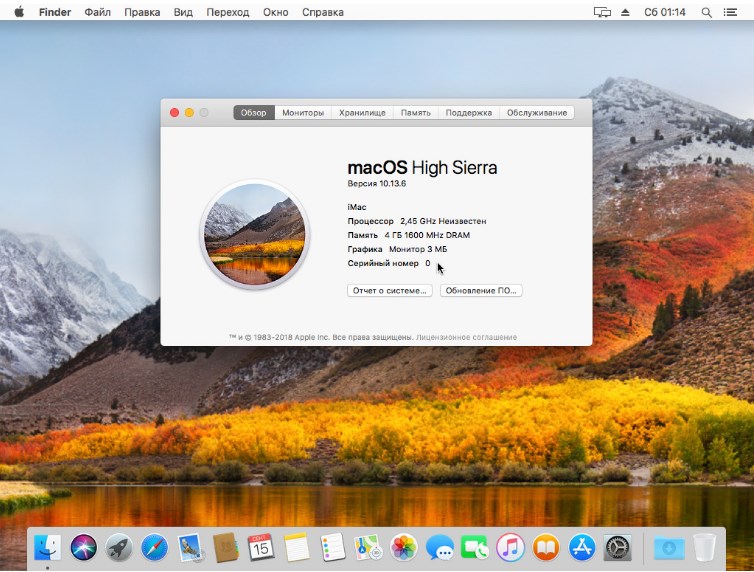Open the Вид menu

[183, 12]
